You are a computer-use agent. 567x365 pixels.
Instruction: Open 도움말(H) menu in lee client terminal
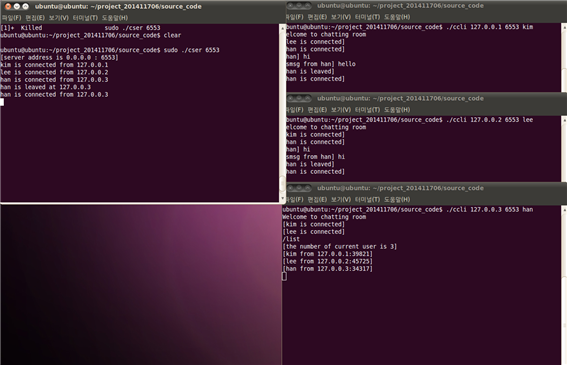[x=397, y=110]
